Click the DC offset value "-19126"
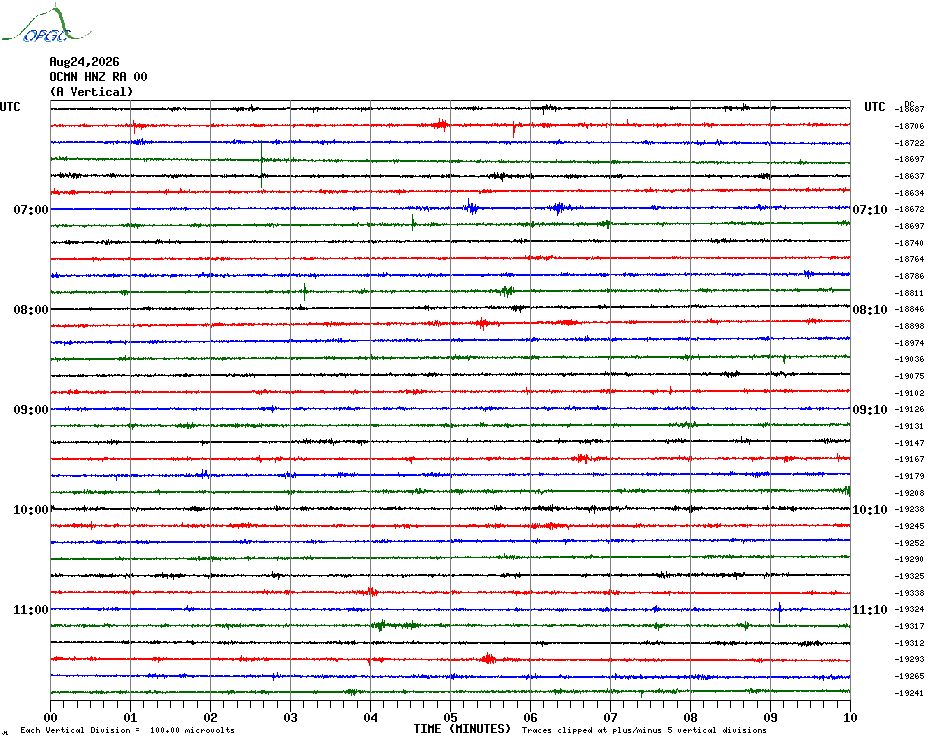 coord(909,409)
